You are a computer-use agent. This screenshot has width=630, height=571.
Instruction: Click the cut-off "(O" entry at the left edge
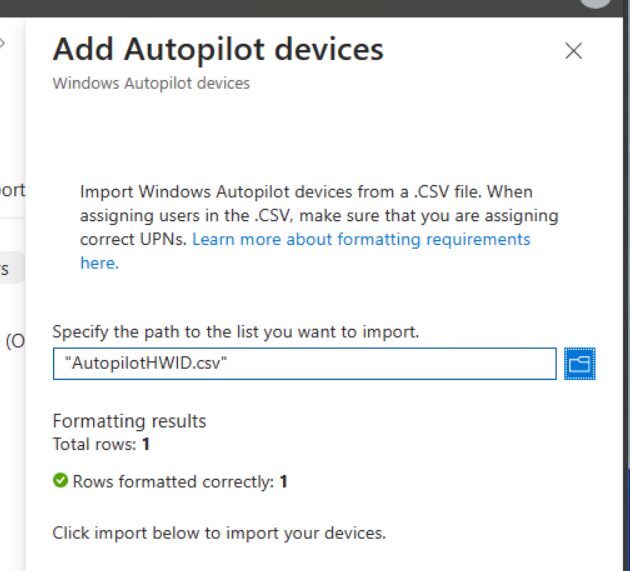(14, 342)
